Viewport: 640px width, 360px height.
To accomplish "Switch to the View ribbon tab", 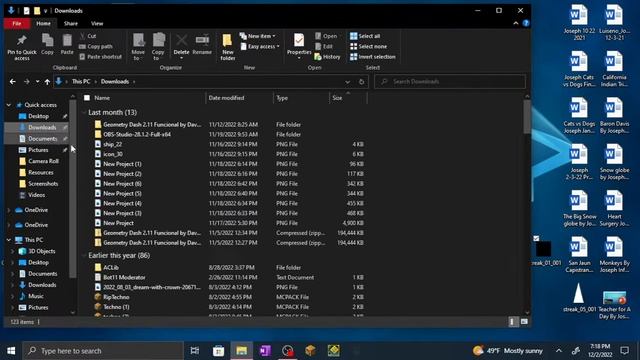I will [97, 23].
